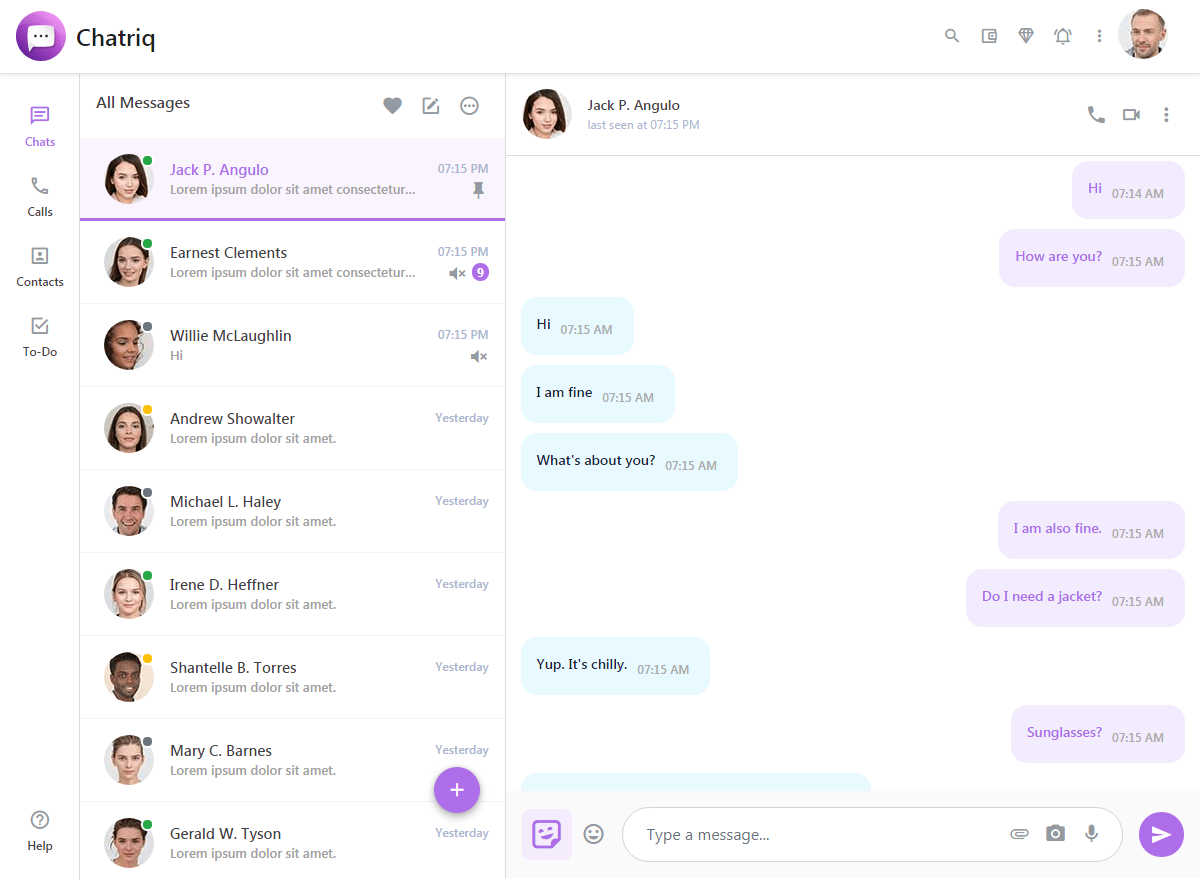The width and height of the screenshot is (1200, 880).
Task: Show favorite chats via the heart icon
Action: pos(392,105)
